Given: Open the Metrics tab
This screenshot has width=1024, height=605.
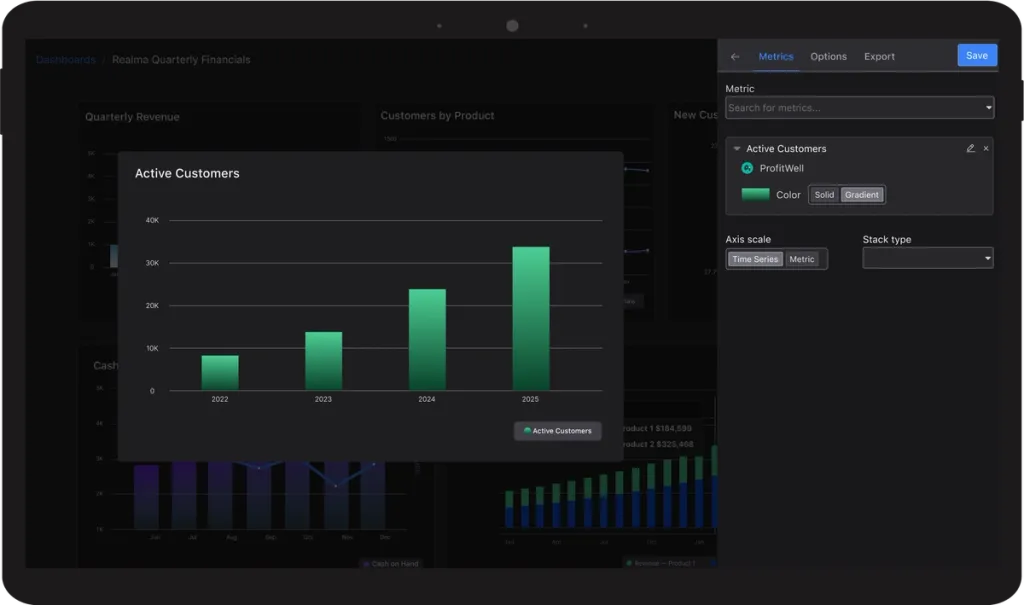Looking at the screenshot, I should 776,57.
